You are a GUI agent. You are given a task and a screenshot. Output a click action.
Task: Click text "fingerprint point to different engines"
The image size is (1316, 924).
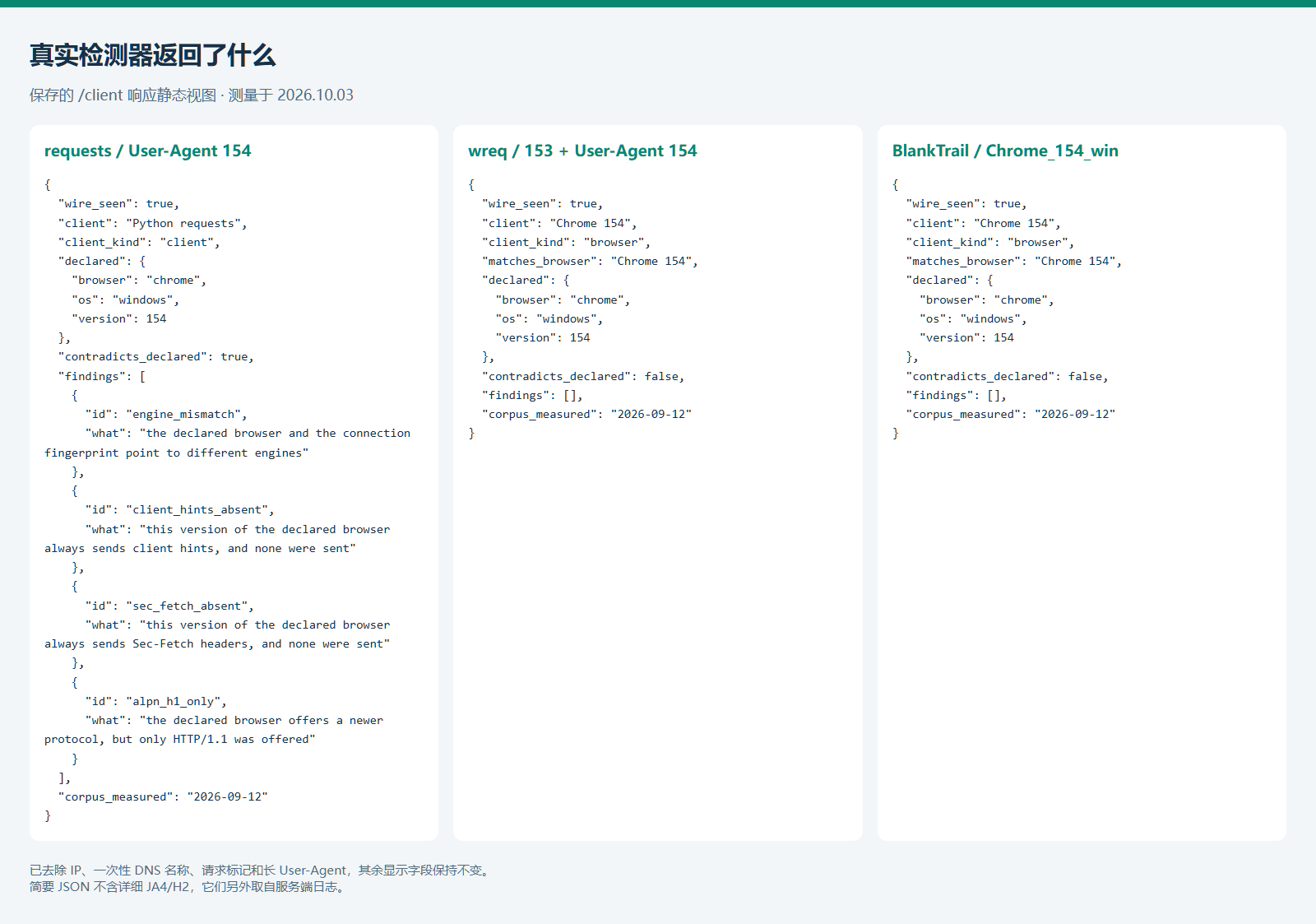tap(177, 453)
